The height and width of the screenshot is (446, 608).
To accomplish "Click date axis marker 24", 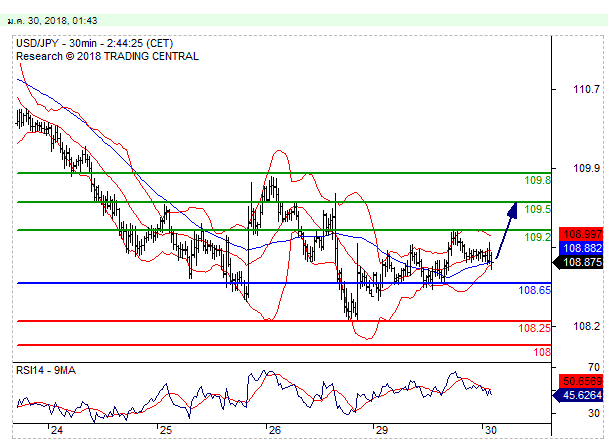I will [x=57, y=430].
